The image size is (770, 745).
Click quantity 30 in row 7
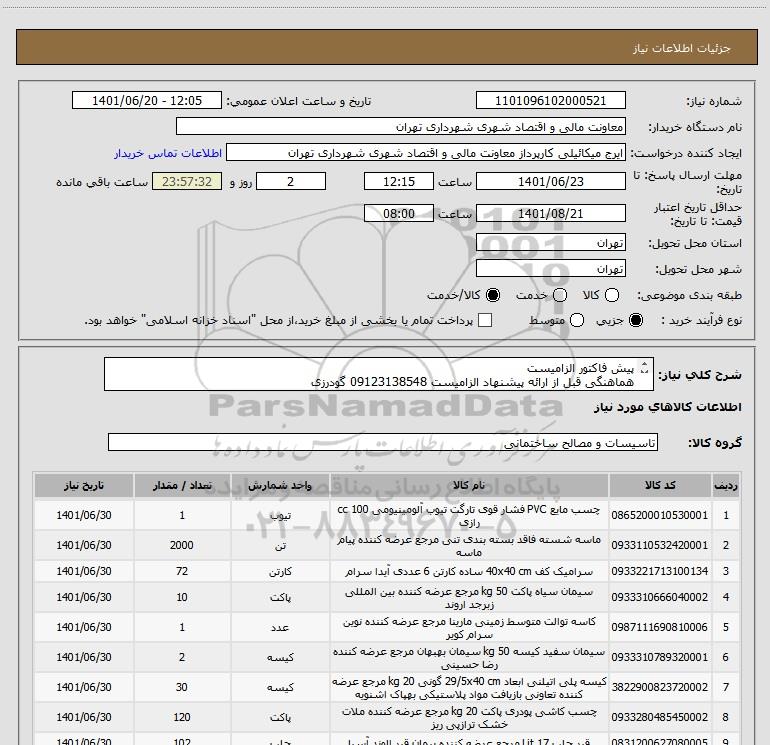point(182,687)
